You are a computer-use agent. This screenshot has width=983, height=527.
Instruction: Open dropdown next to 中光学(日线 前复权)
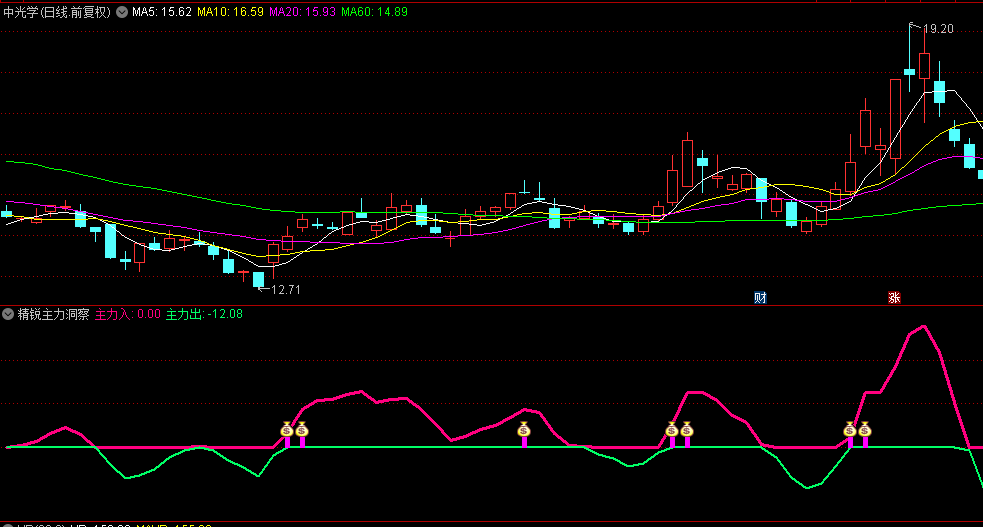click(x=122, y=13)
